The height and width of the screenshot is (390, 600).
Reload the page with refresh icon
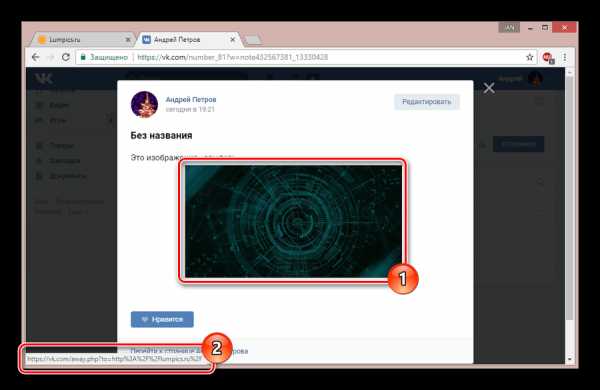[66, 57]
